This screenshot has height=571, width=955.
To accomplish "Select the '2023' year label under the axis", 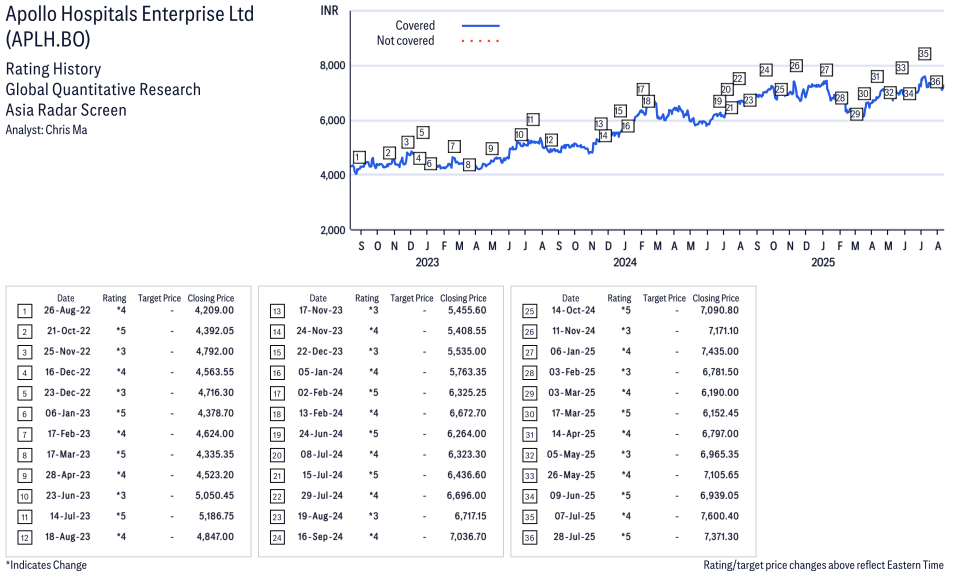I will coord(427,262).
